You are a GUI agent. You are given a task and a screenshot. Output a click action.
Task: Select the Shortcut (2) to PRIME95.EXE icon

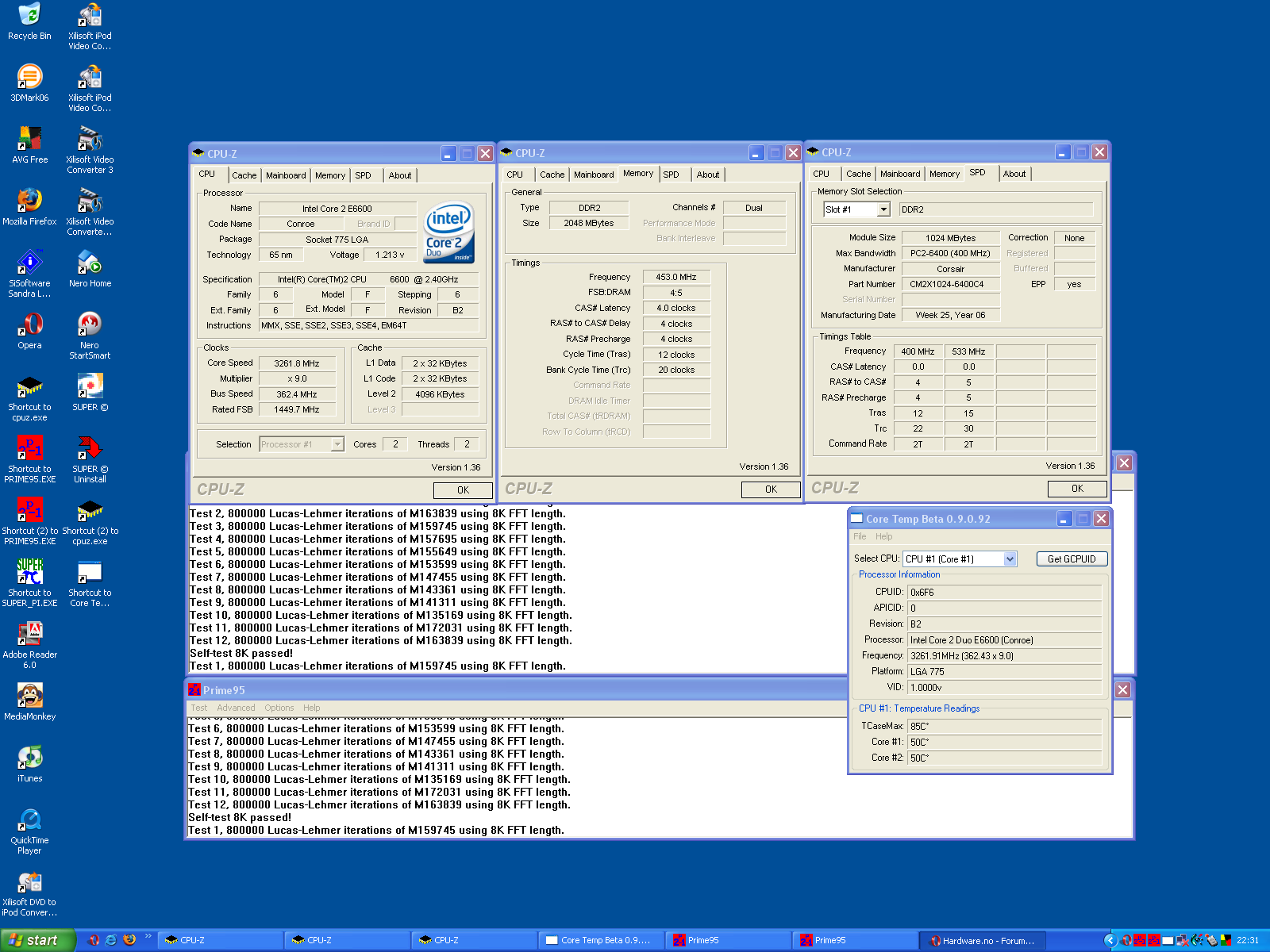(29, 522)
